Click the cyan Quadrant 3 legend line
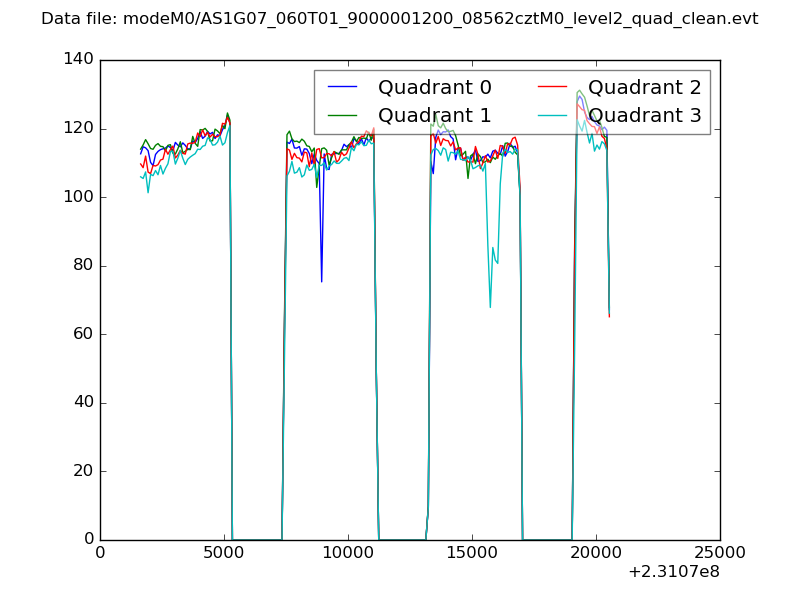Viewport: 800px width, 600px height. coord(552,116)
